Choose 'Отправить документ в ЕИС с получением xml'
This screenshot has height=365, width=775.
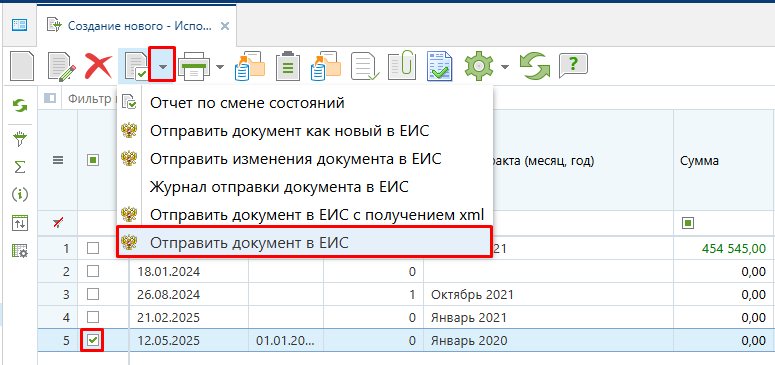[305, 215]
